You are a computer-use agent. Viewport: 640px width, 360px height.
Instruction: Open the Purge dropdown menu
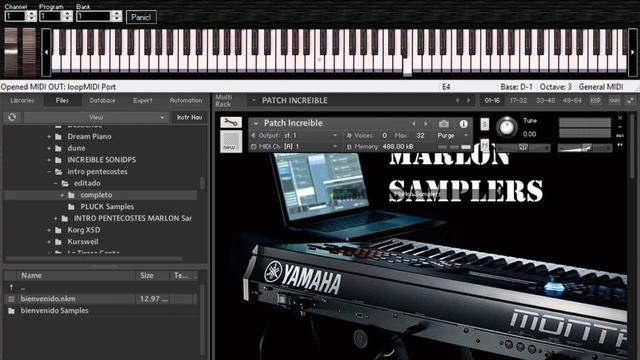click(x=453, y=135)
